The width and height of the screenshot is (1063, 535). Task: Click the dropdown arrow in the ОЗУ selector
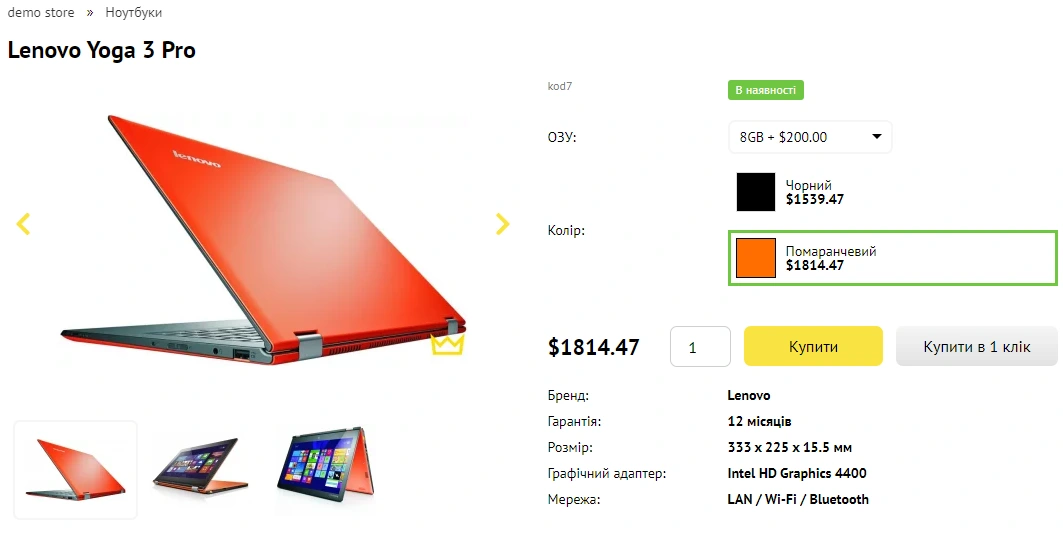click(x=876, y=137)
